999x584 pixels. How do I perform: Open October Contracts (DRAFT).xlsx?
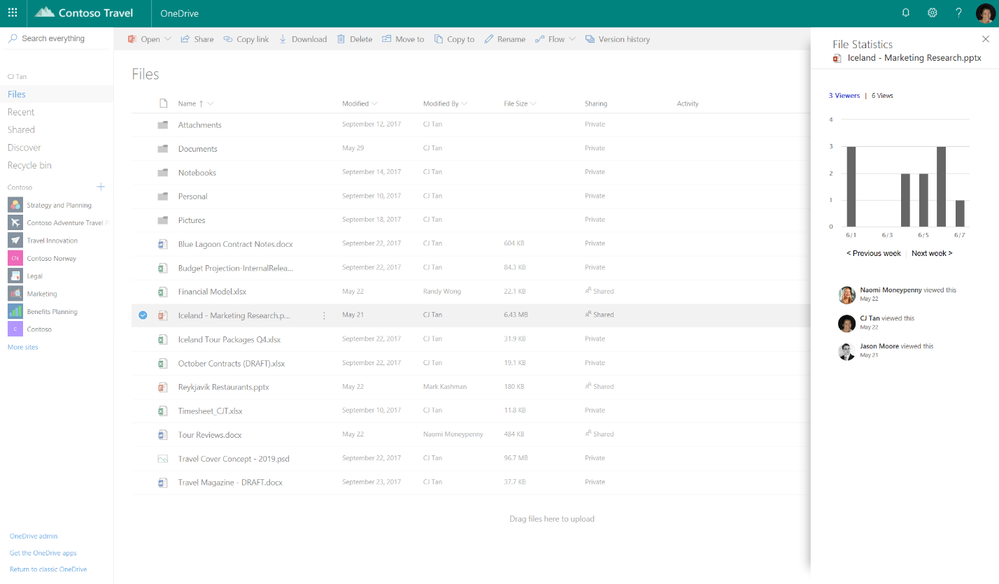pos(231,364)
